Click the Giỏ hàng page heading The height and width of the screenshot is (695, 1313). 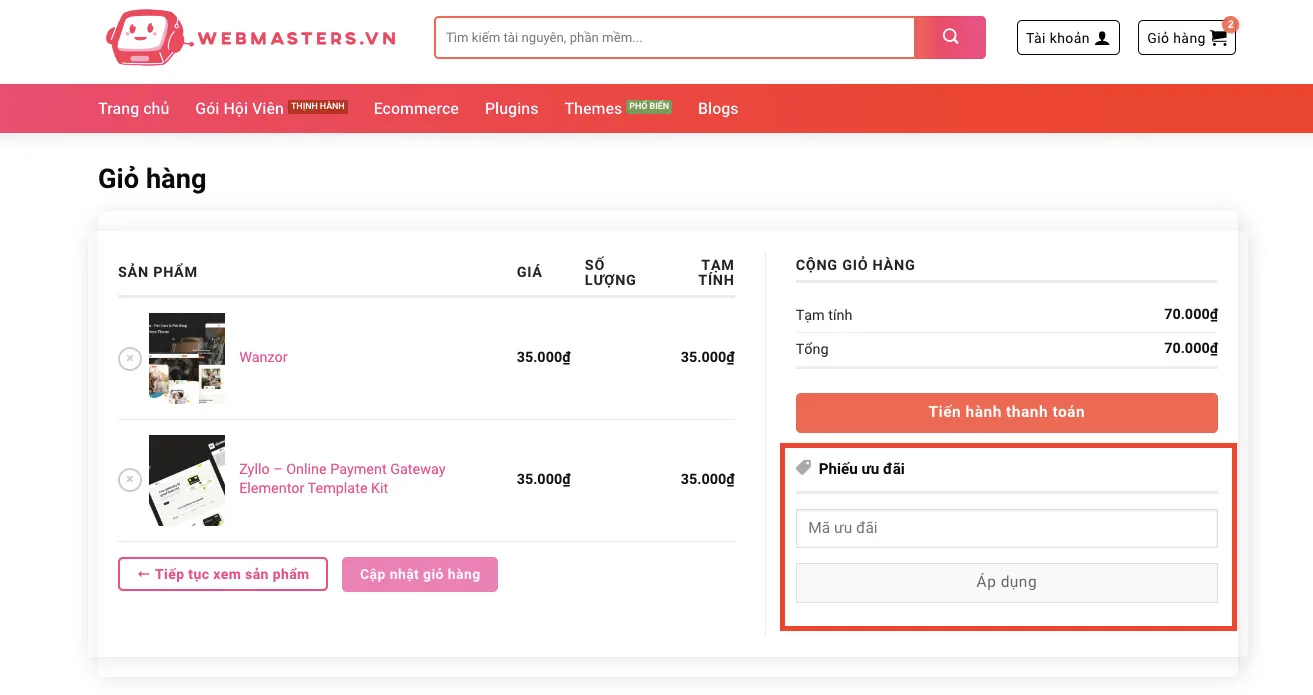[x=152, y=179]
